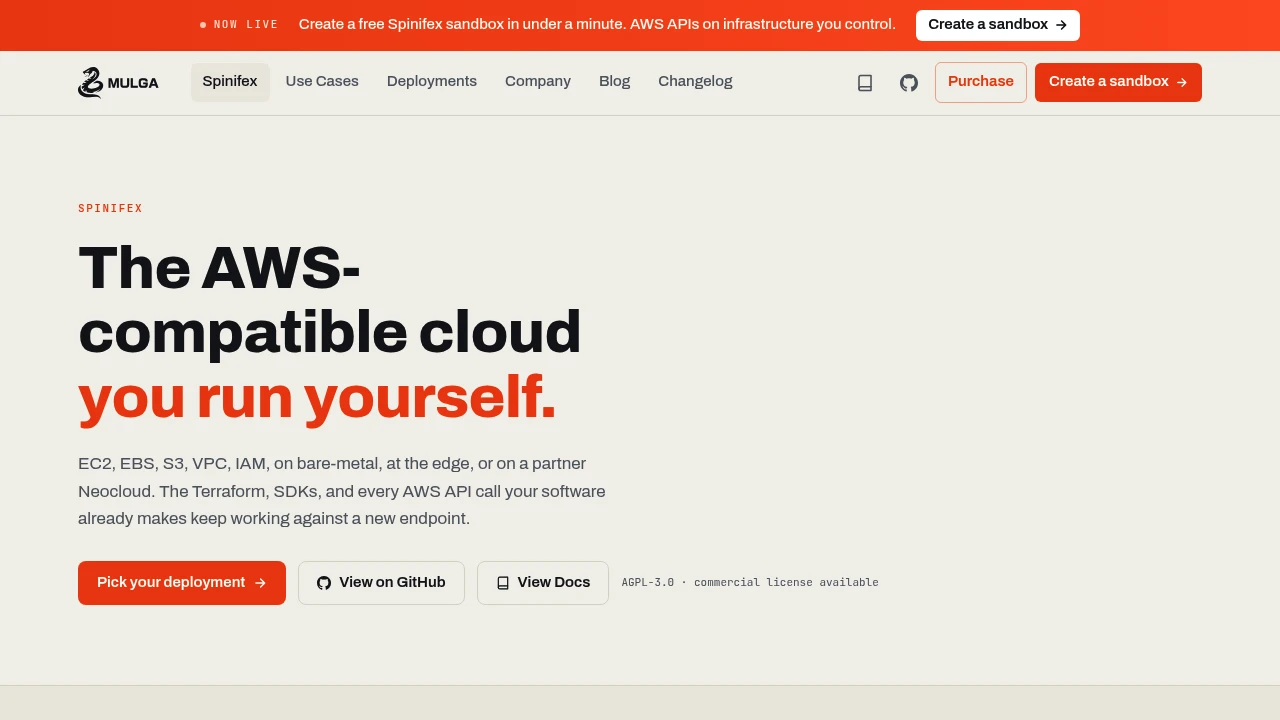Click arrow icon on Pick your deployment
This screenshot has height=720, width=1280.
point(260,583)
